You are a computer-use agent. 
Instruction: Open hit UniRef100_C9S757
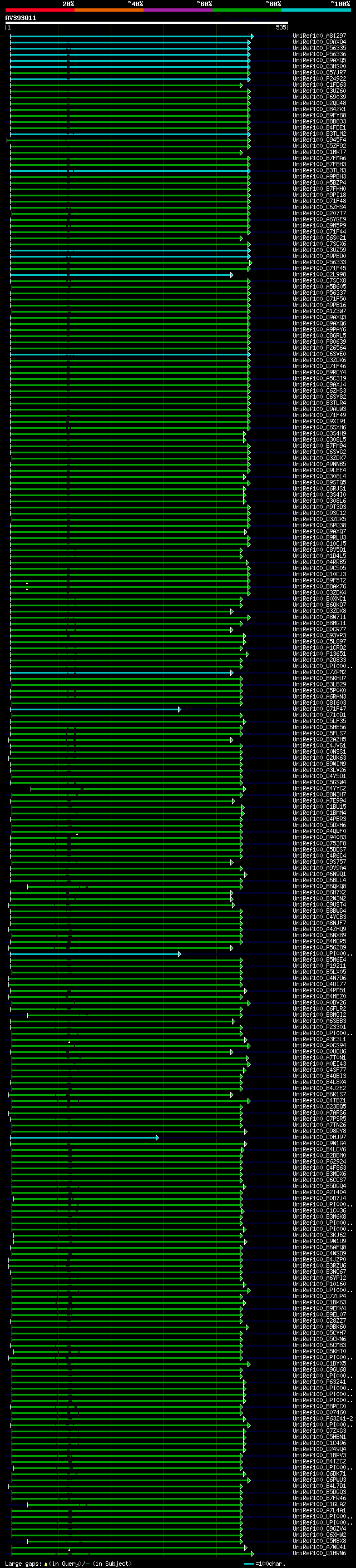pos(319,863)
